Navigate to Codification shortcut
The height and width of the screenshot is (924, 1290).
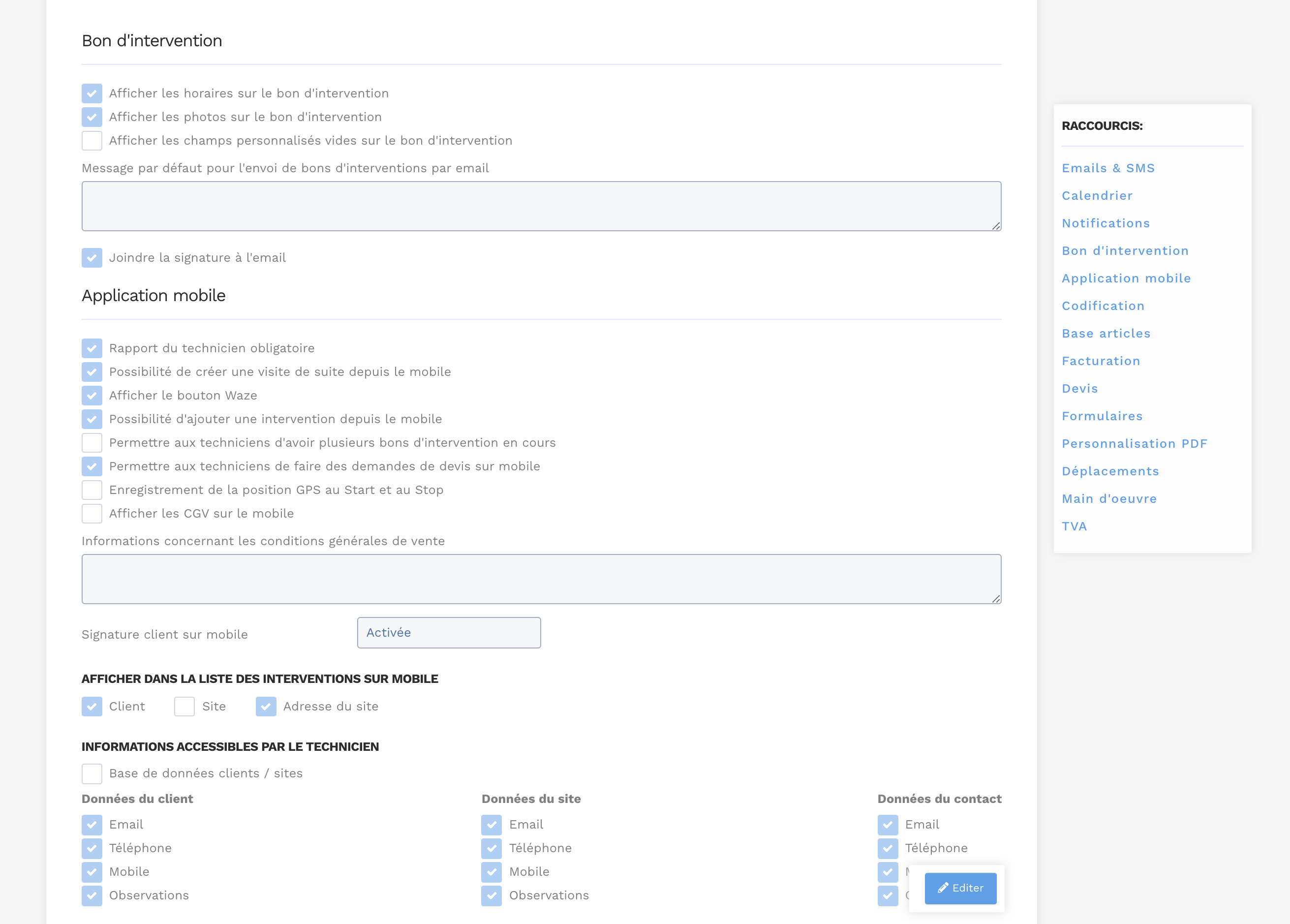(x=1102, y=306)
